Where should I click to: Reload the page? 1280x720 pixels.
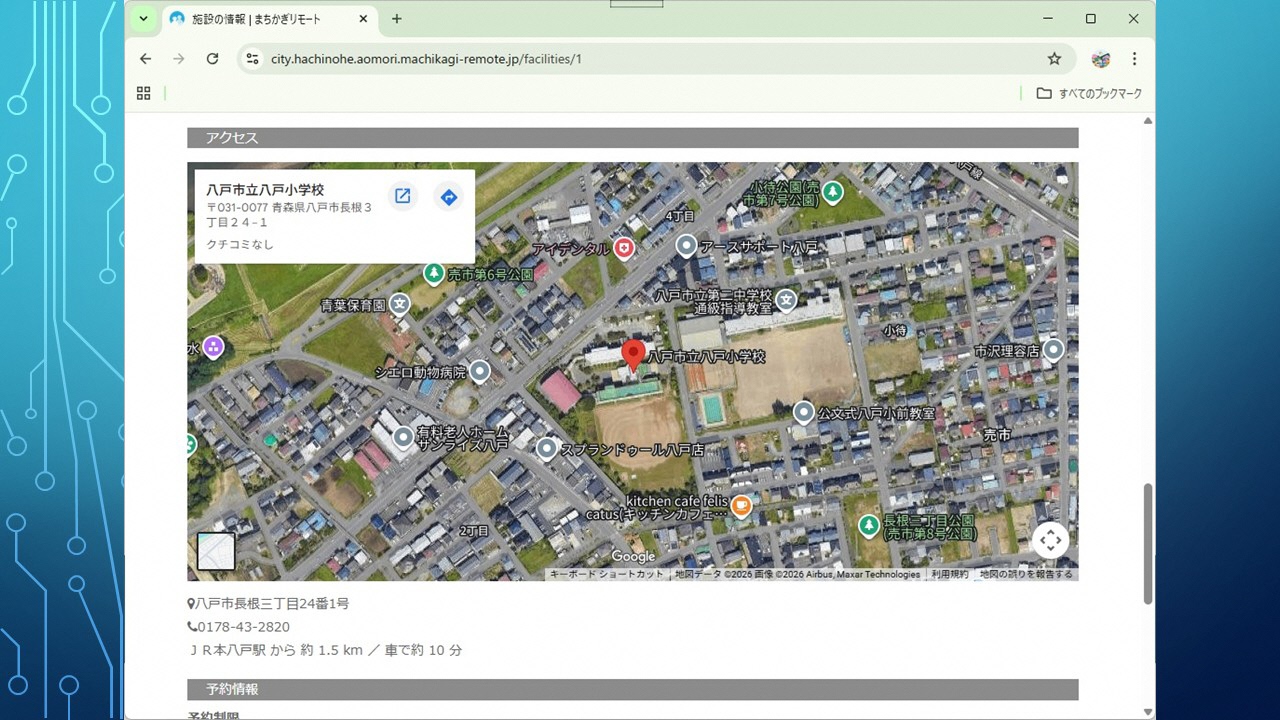pos(212,59)
